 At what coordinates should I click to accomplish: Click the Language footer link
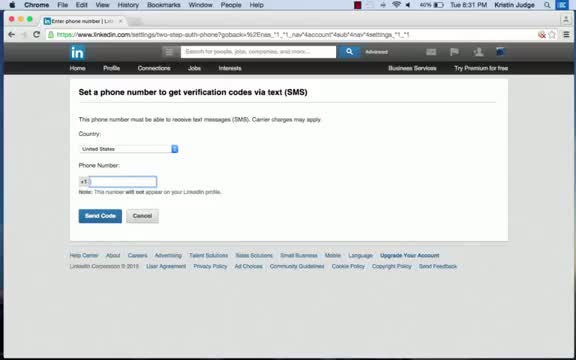pyautogui.click(x=360, y=255)
